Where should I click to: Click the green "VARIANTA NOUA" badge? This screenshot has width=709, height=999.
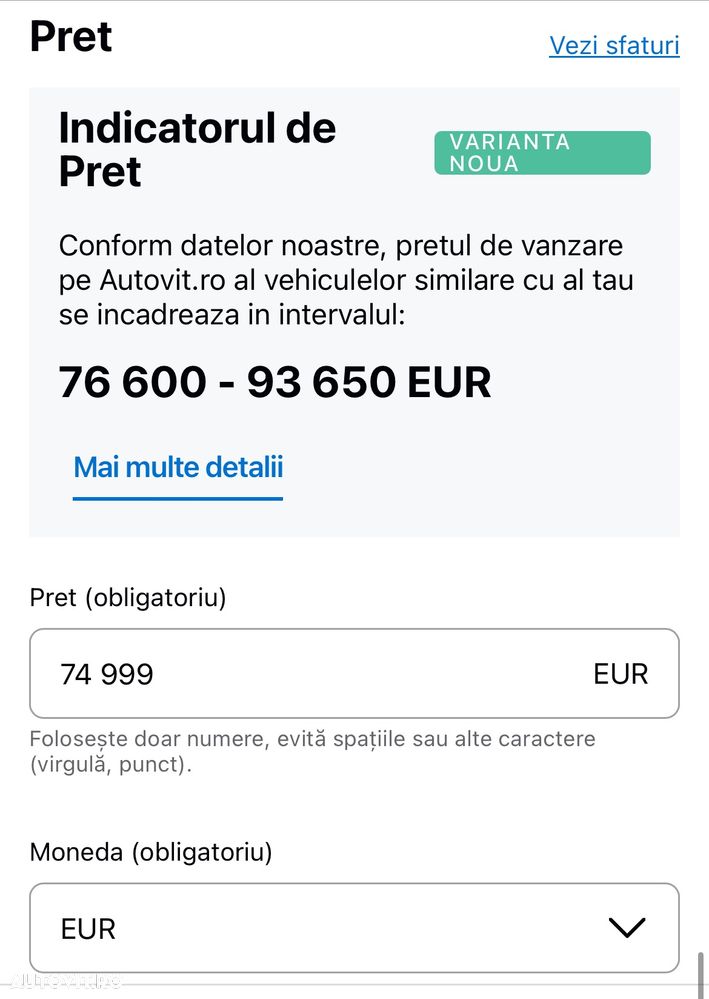pos(542,153)
